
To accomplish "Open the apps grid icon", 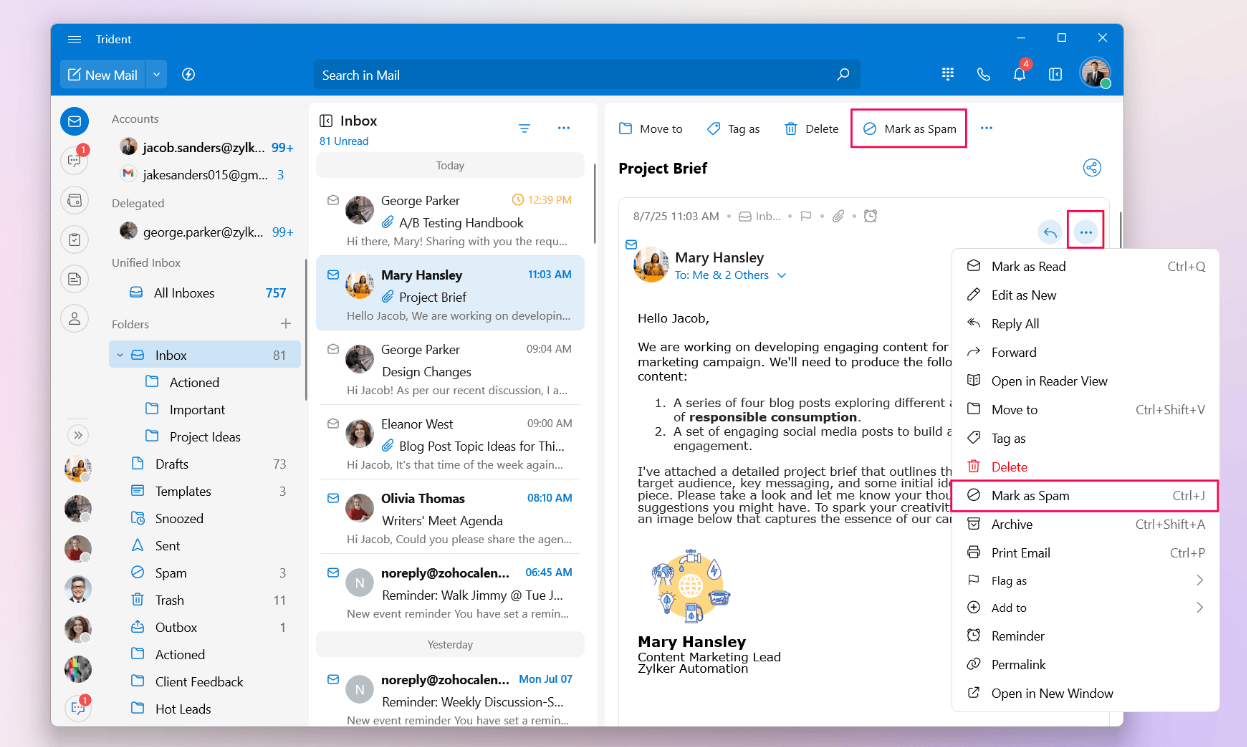I will [x=948, y=74].
